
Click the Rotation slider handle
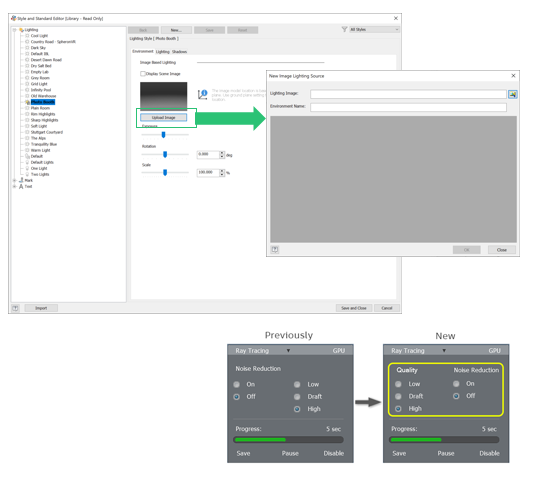(165, 154)
